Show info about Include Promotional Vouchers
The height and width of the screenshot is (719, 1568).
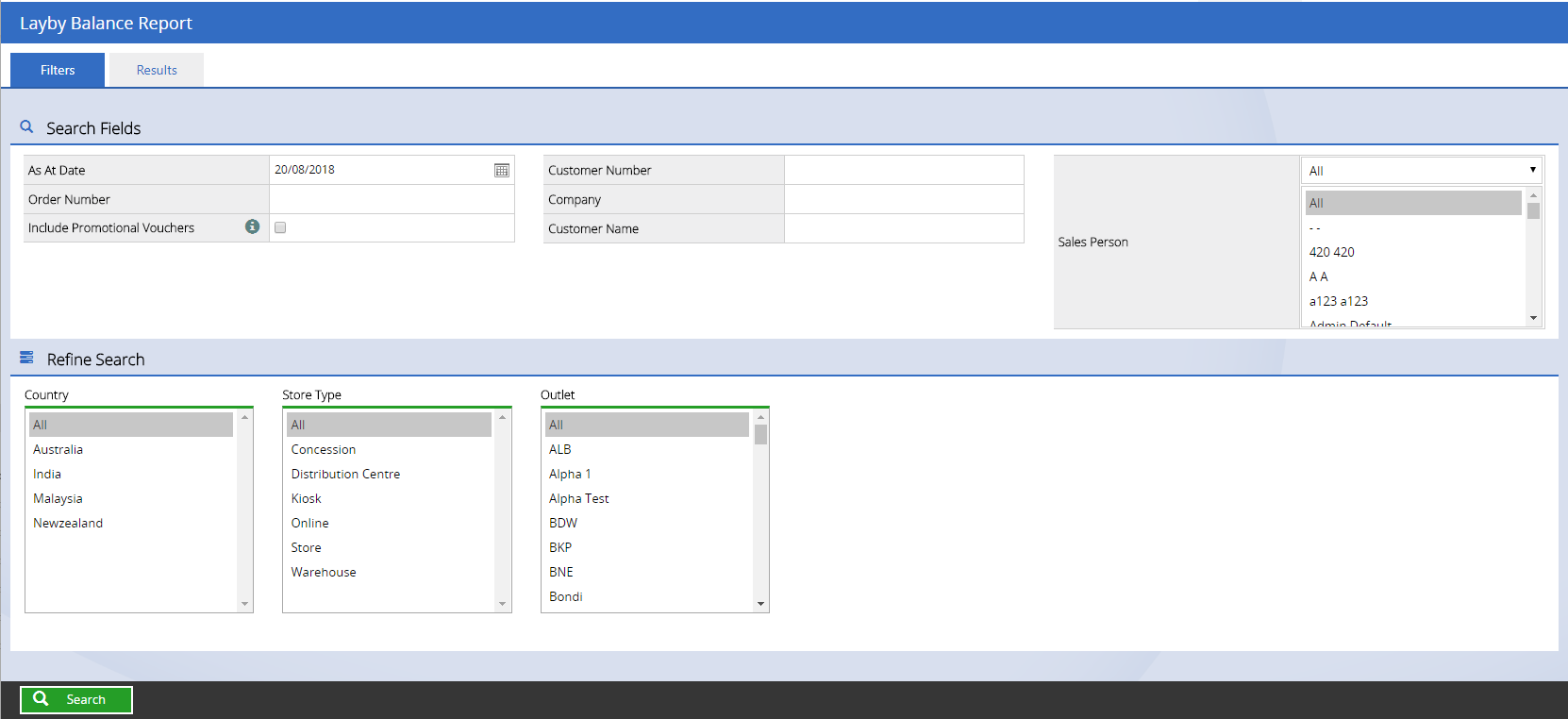coord(252,226)
